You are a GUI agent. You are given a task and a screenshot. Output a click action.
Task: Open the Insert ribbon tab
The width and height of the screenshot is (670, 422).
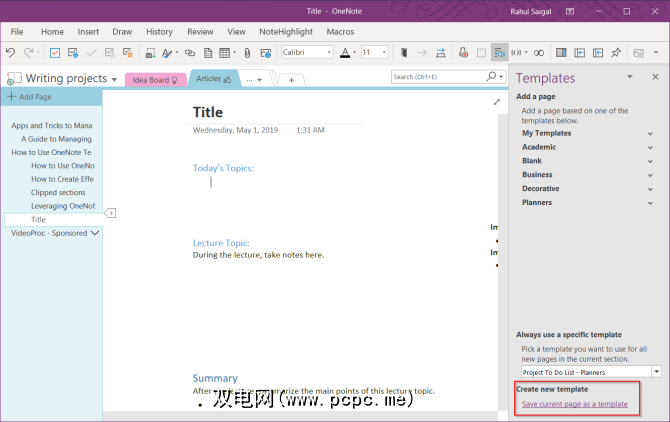[x=88, y=32]
